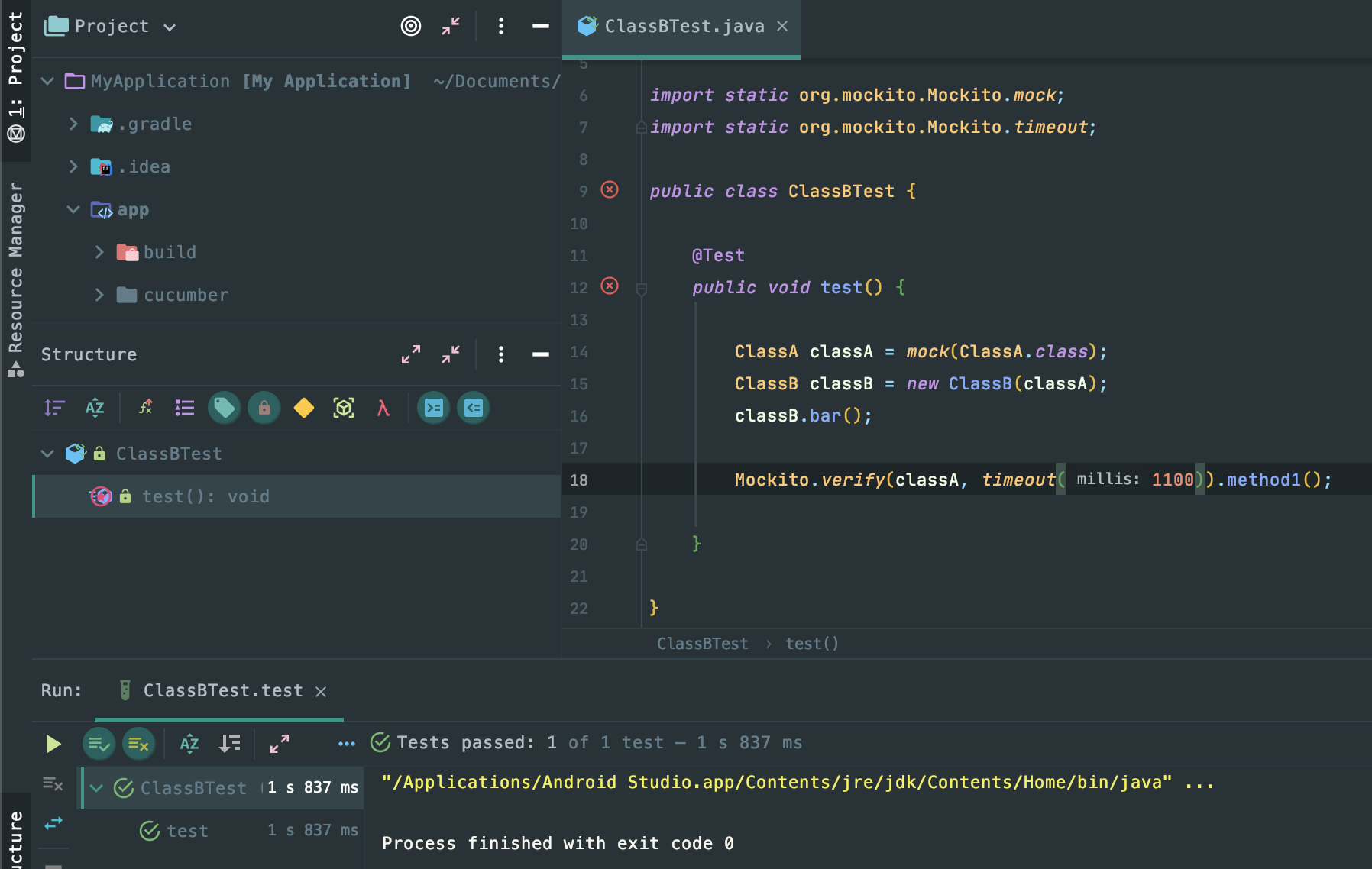Click ClassBTest in editor breadcrumb

point(703,644)
